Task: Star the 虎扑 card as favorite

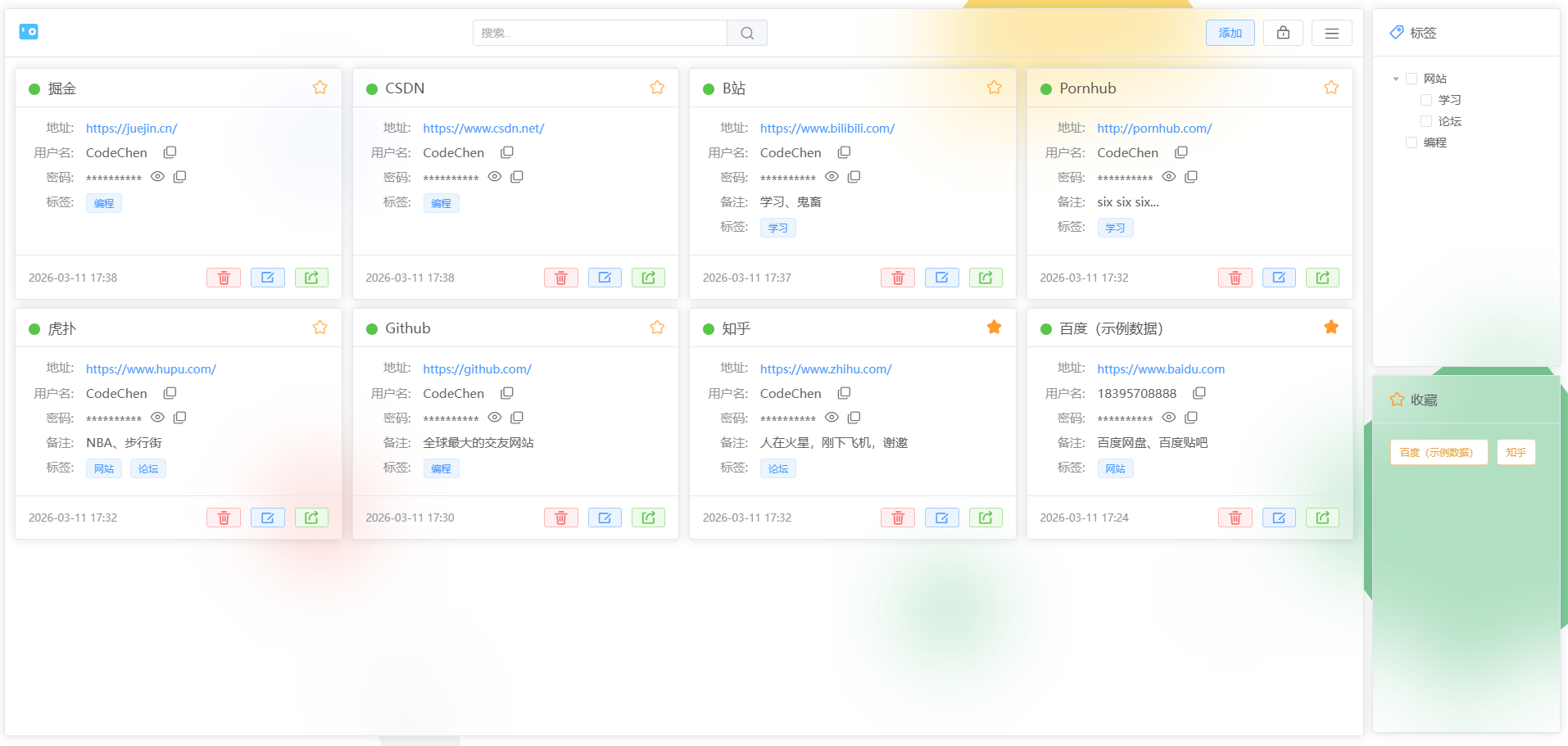Action: [x=320, y=328]
